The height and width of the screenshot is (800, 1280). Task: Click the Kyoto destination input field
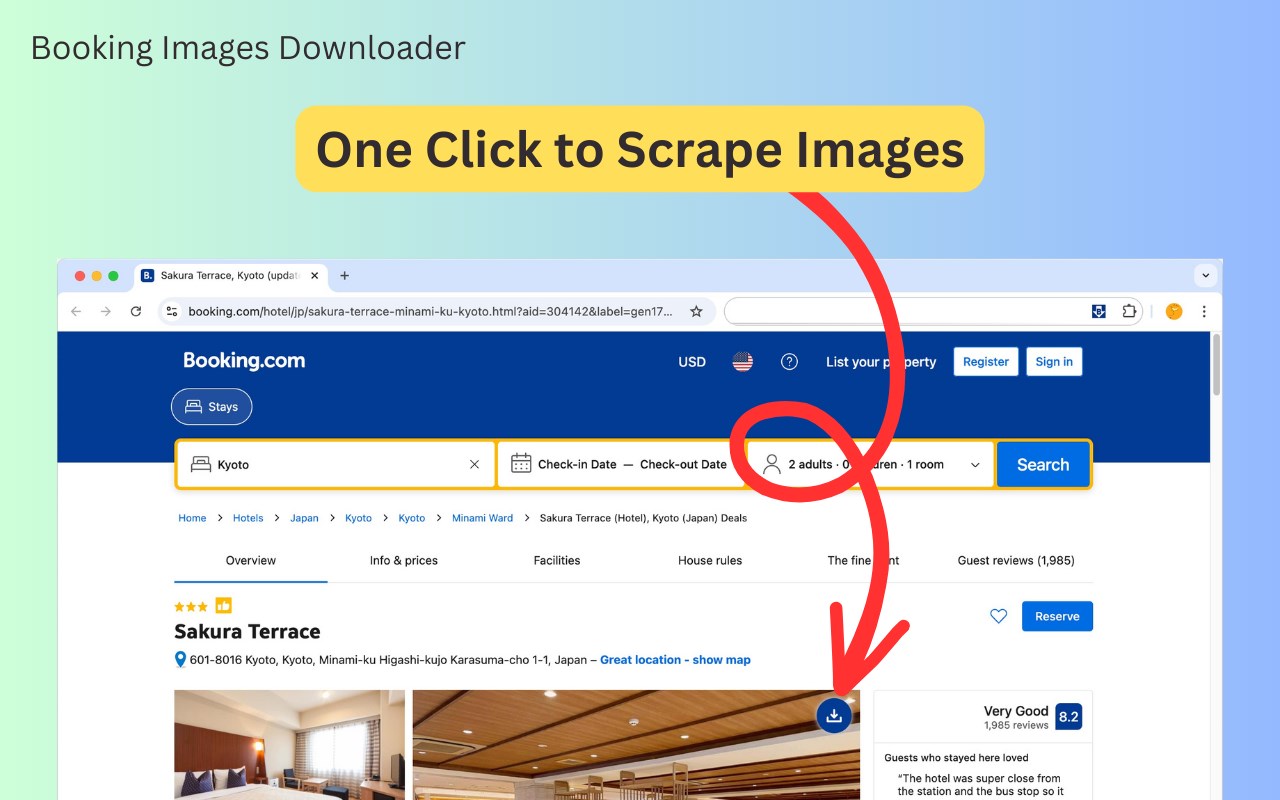click(x=336, y=464)
